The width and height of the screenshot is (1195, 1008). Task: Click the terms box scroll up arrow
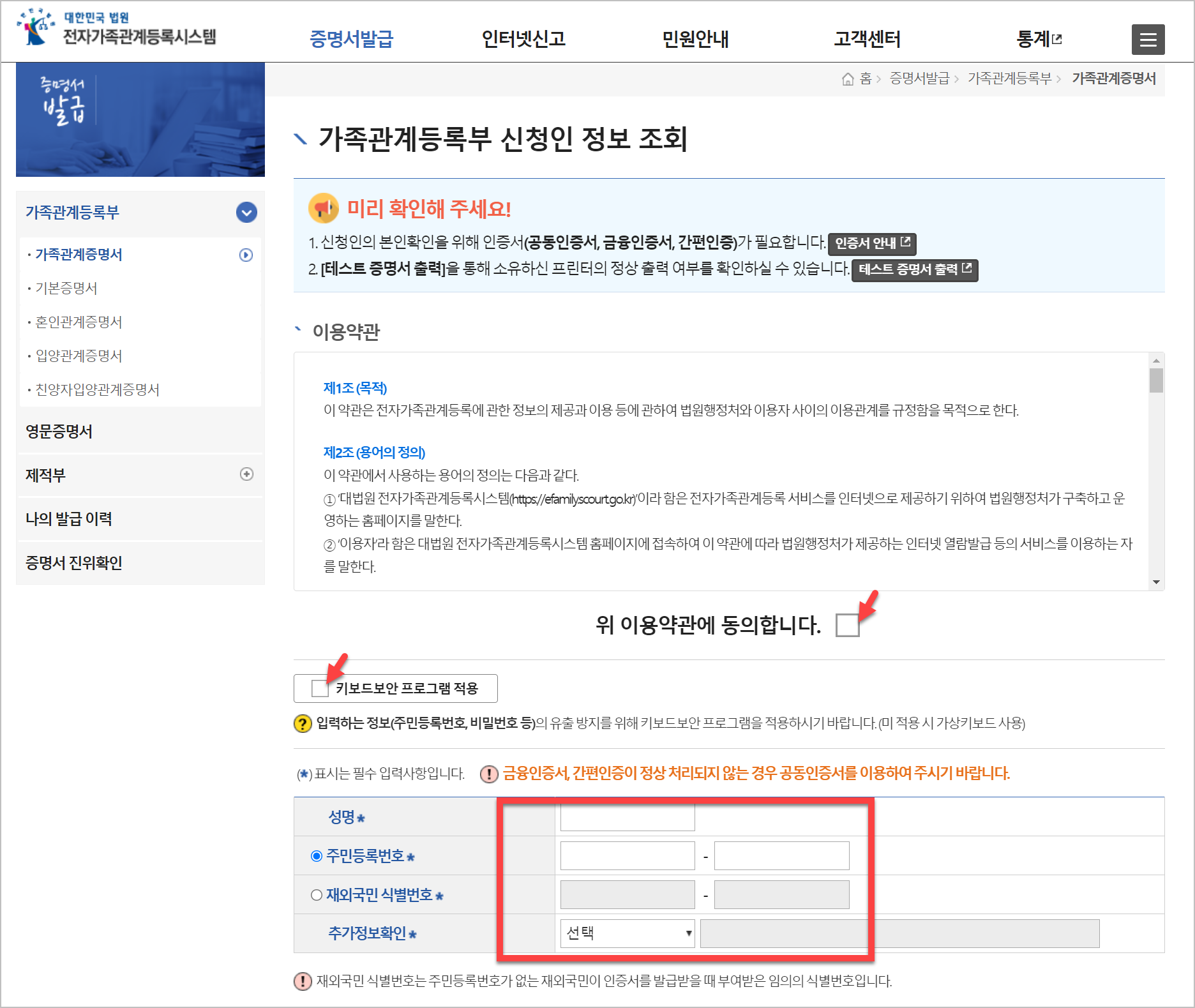pyautogui.click(x=1156, y=360)
